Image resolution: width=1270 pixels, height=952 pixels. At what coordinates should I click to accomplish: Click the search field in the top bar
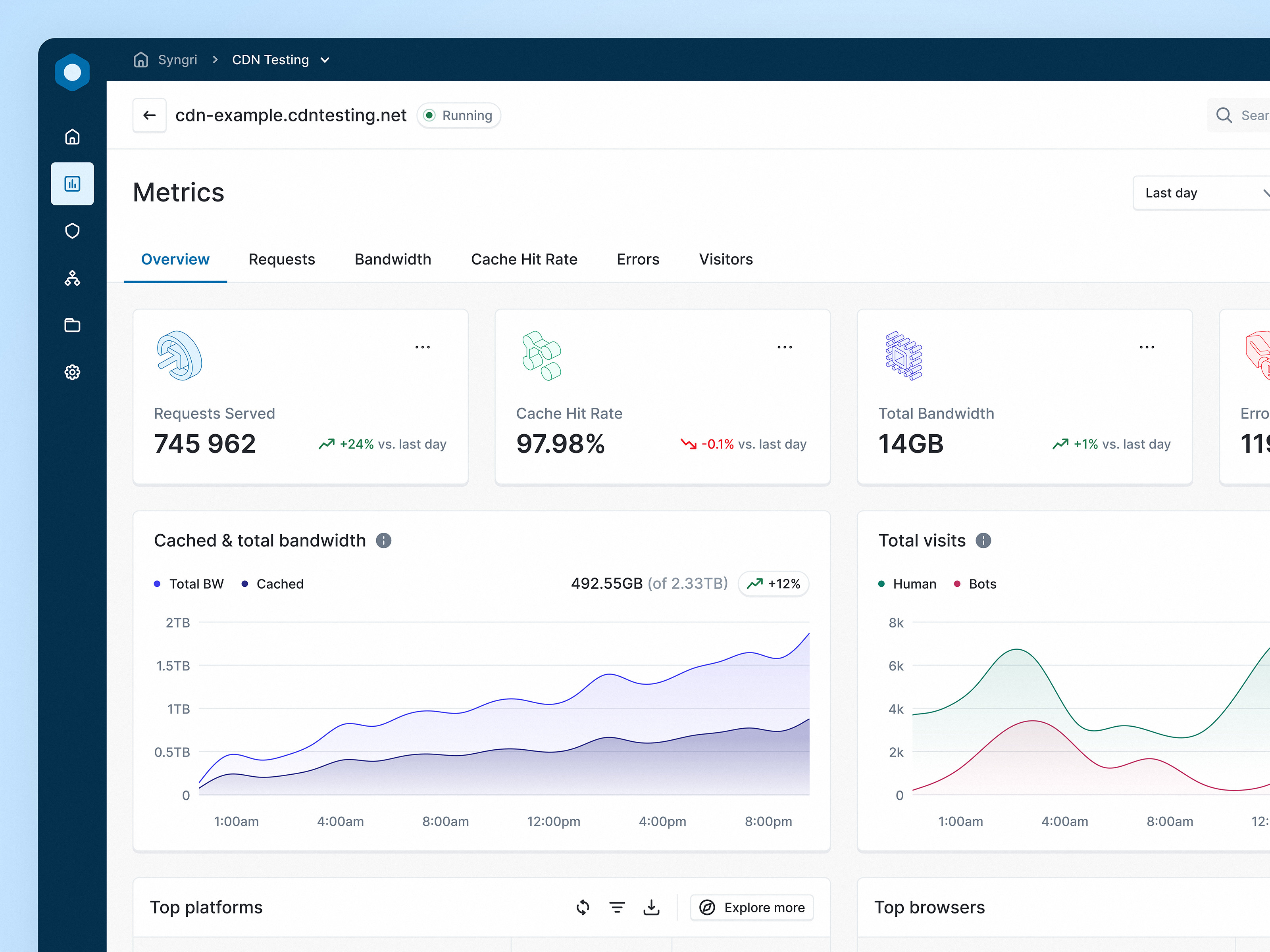(x=1246, y=115)
